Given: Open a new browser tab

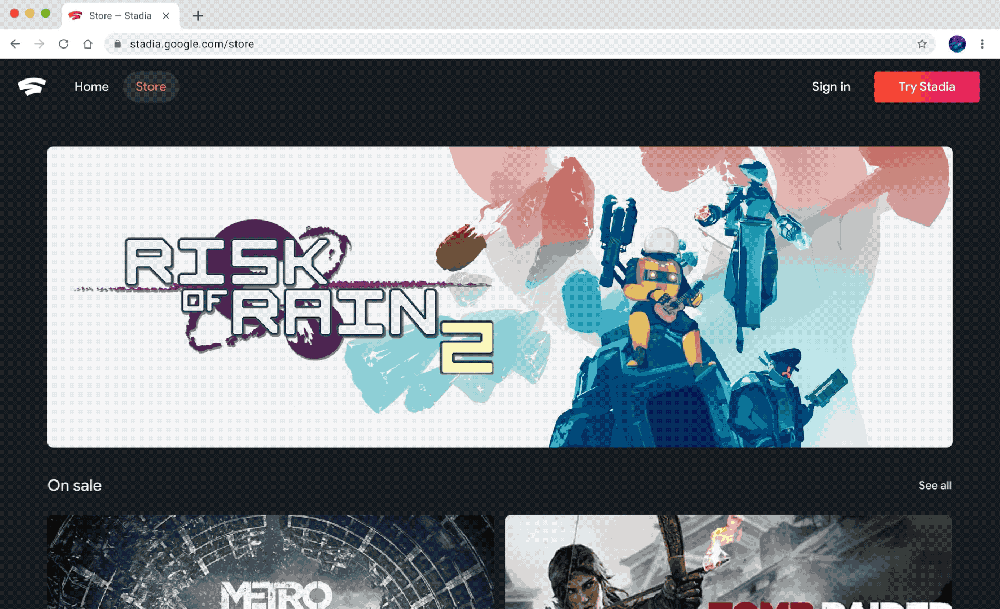Looking at the screenshot, I should 198,16.
